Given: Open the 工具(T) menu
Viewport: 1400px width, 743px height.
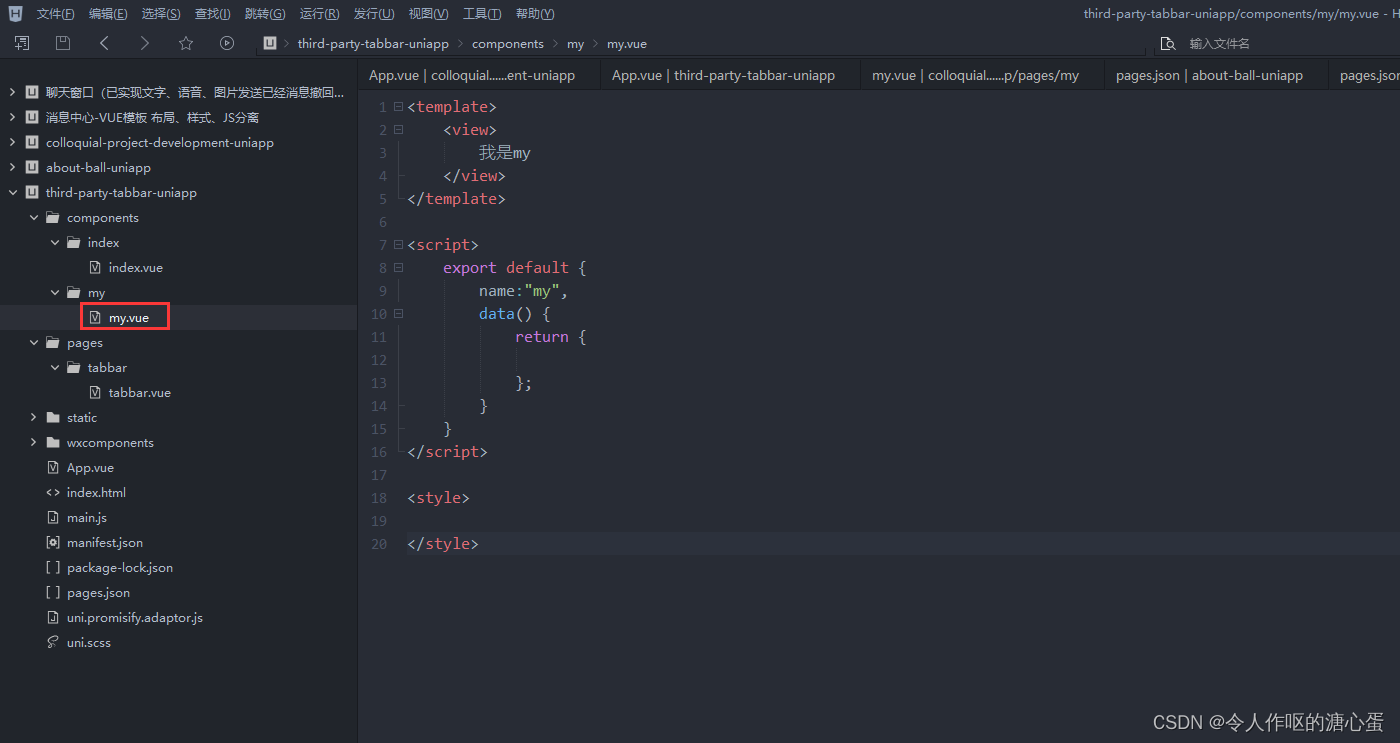Looking at the screenshot, I should click(x=482, y=14).
